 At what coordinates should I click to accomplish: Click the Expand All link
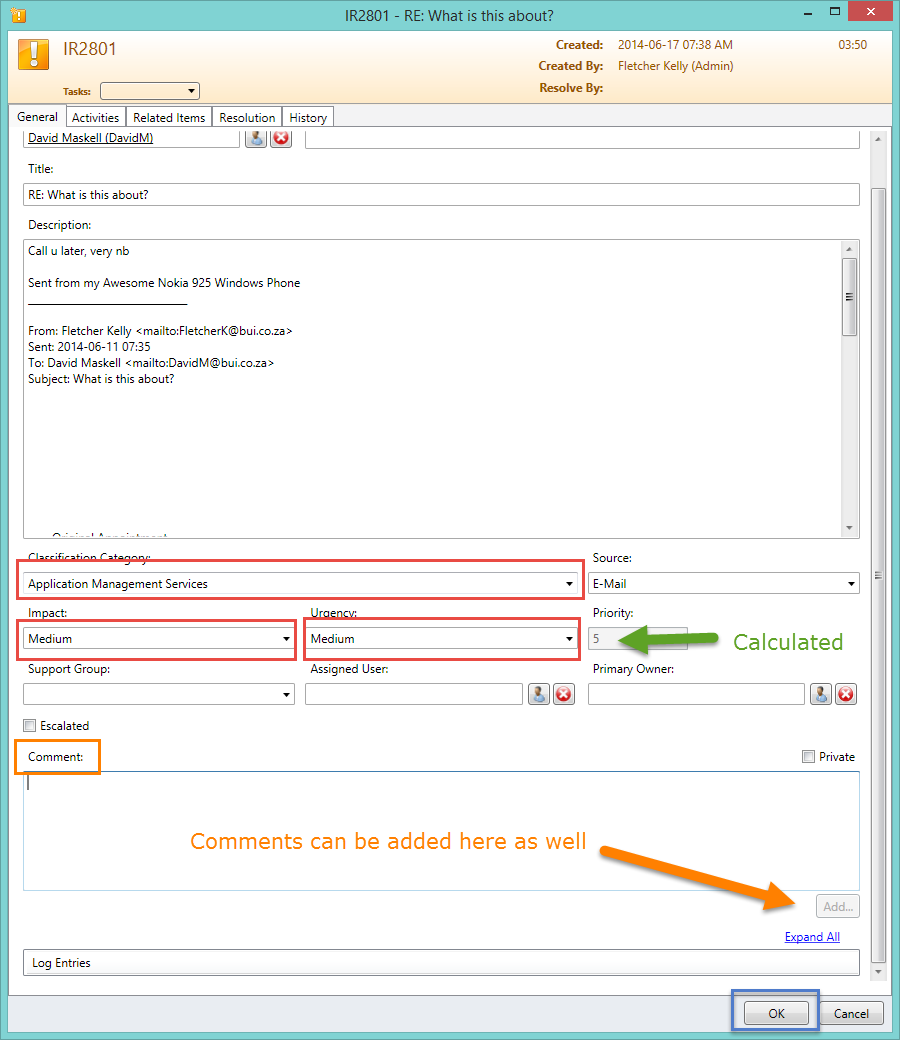(x=812, y=937)
